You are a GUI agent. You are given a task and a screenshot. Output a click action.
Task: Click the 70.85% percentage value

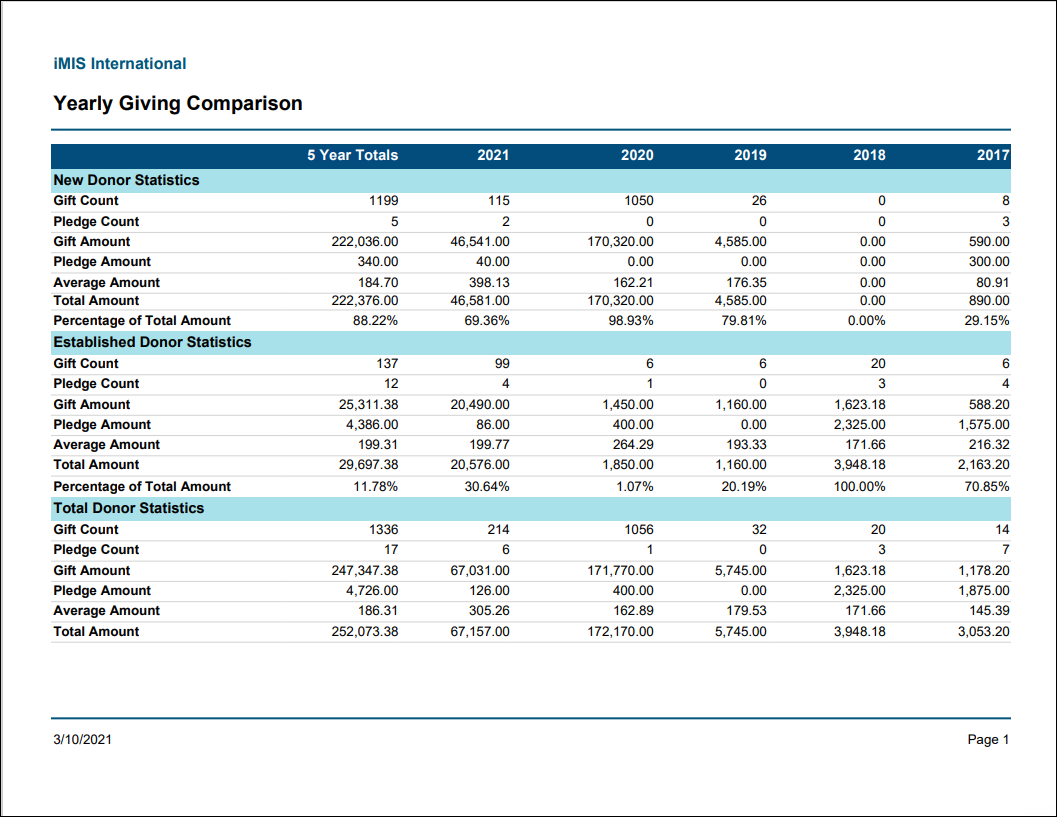click(987, 486)
